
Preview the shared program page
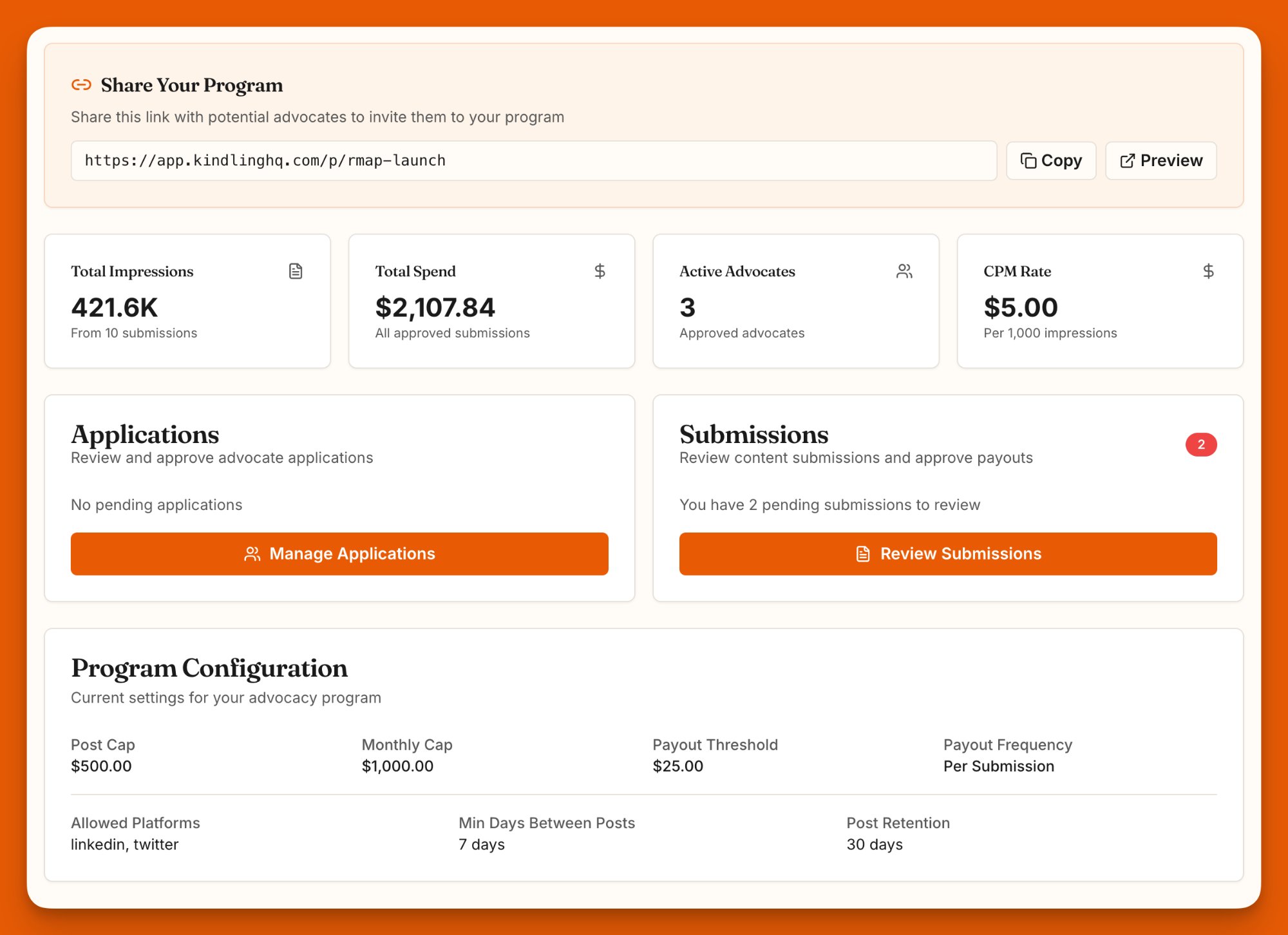pos(1160,160)
